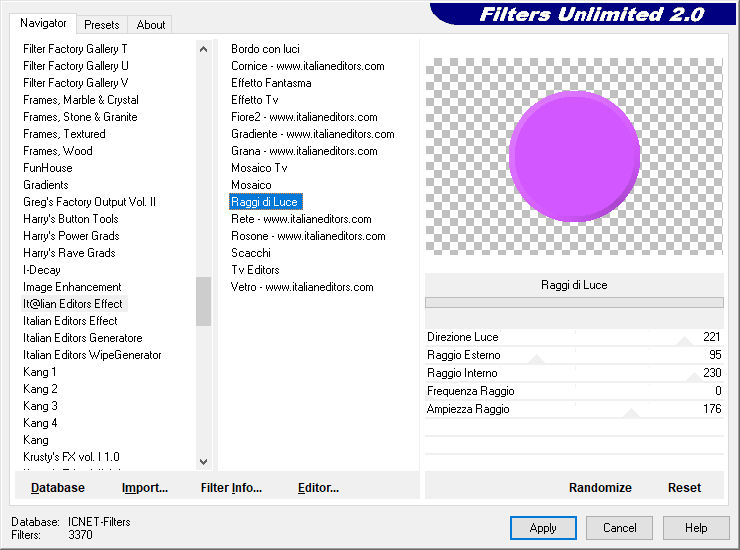Click Import... button

click(x=144, y=488)
